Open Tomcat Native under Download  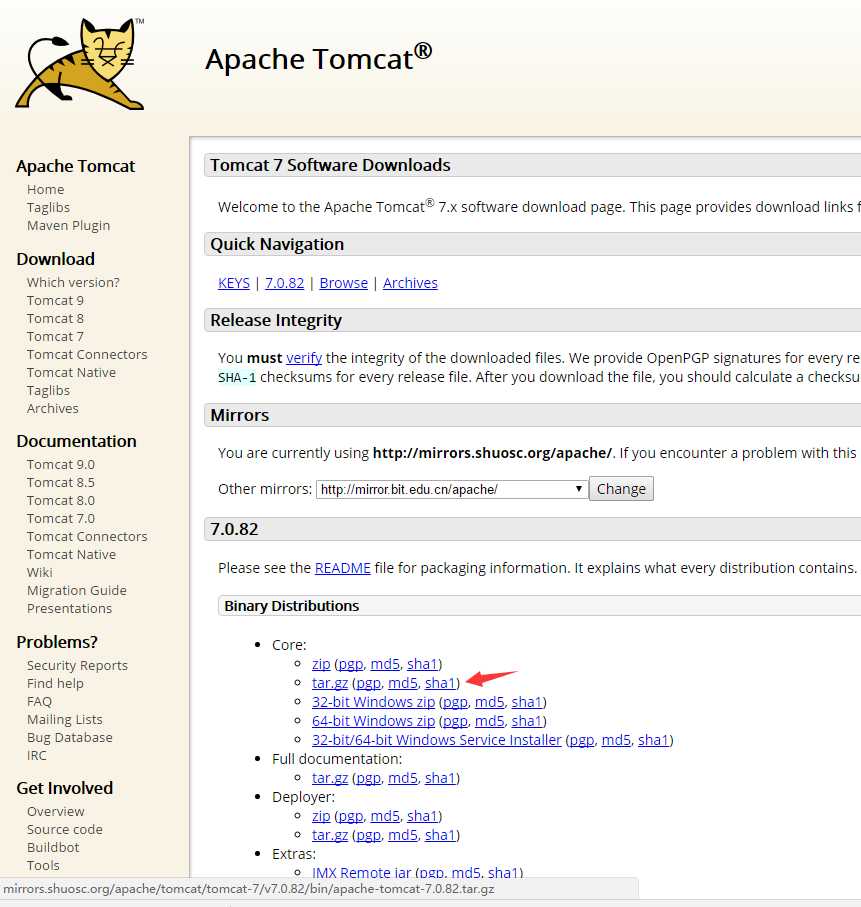pos(71,373)
